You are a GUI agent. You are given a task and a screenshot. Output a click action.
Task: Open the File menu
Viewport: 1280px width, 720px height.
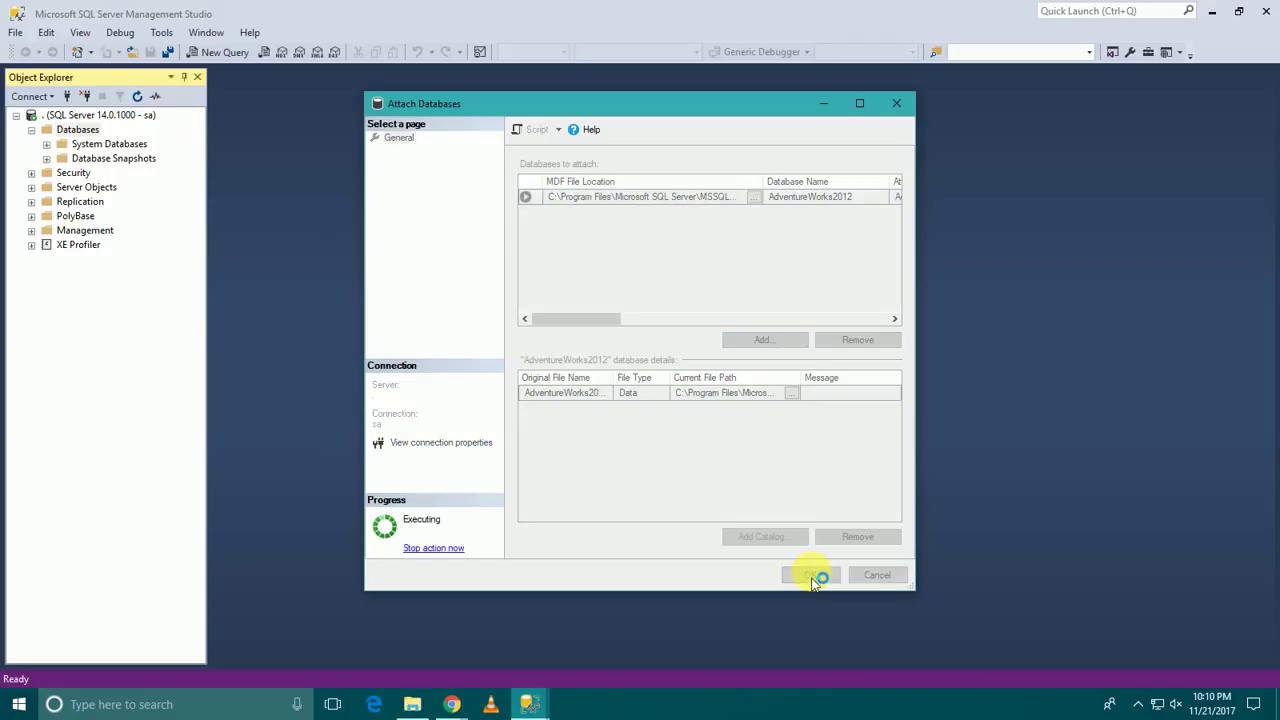click(15, 32)
